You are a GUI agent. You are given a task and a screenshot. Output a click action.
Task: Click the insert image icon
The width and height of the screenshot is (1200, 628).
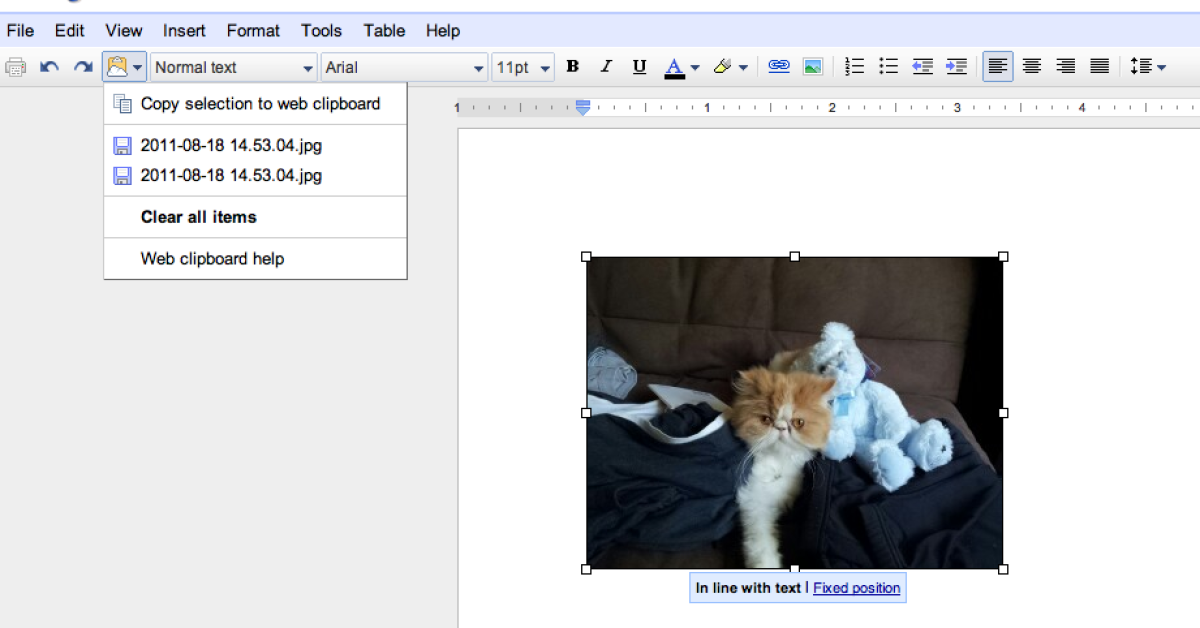pyautogui.click(x=813, y=67)
